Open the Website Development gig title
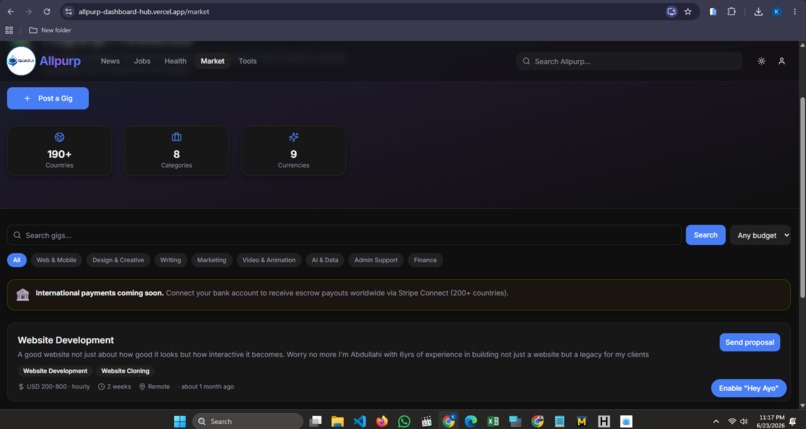Viewport: 806px width, 429px height. [x=66, y=340]
